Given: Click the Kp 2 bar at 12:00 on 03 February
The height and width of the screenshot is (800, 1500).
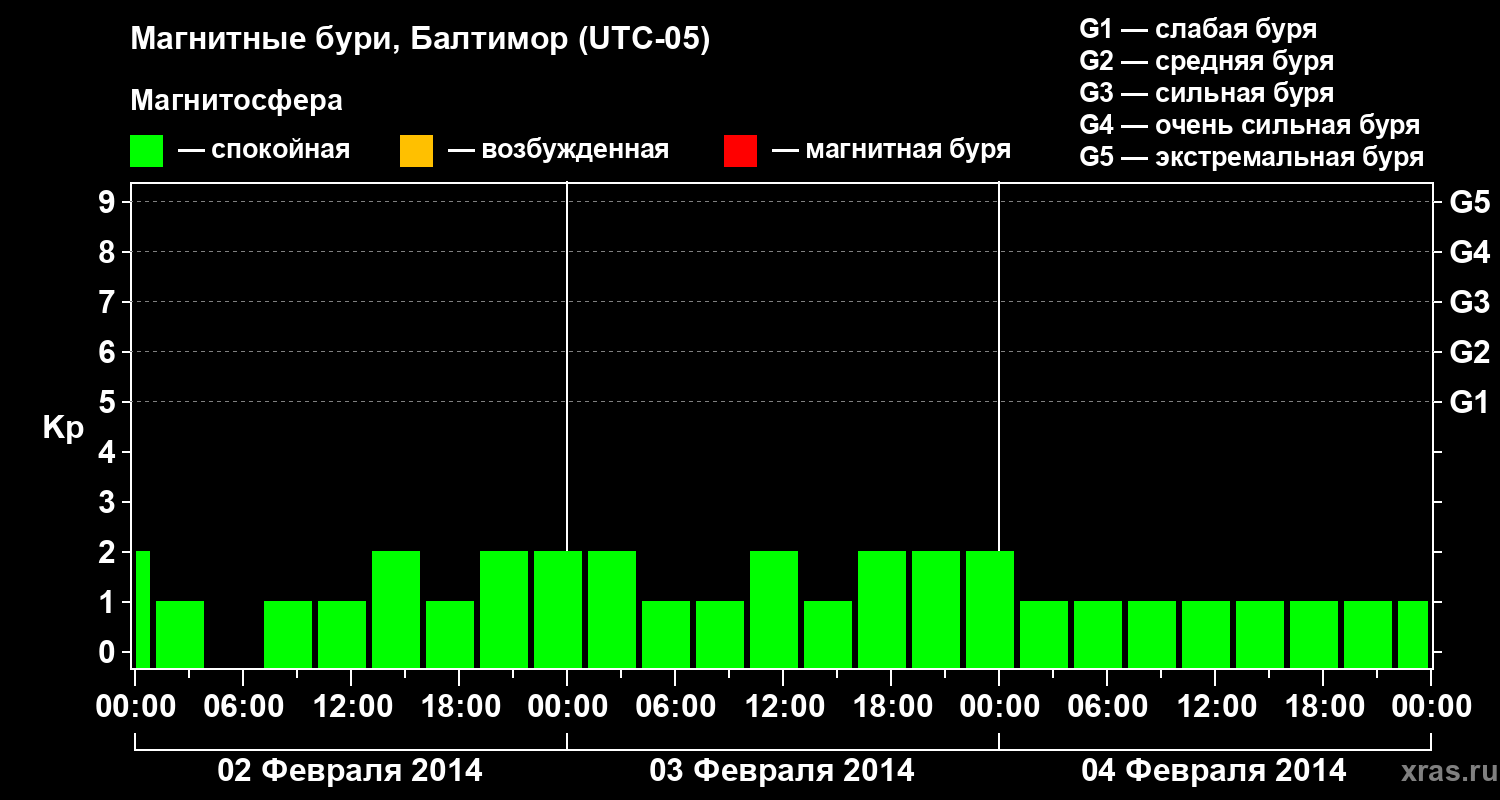Looking at the screenshot, I should click(774, 609).
